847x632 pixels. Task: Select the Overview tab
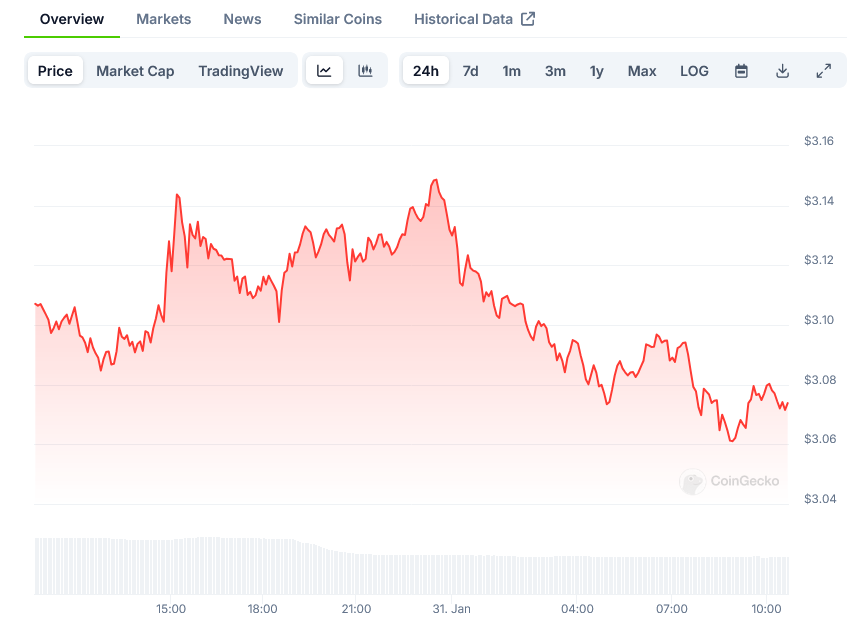(71, 19)
